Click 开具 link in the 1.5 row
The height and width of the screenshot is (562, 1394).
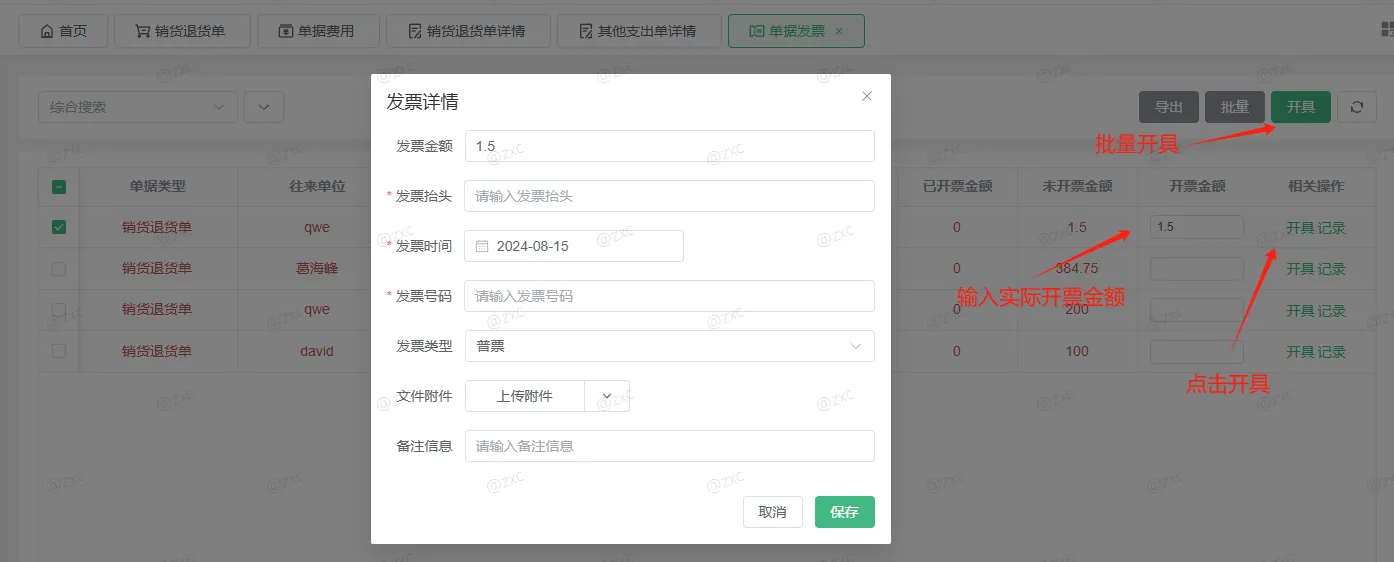click(1300, 228)
